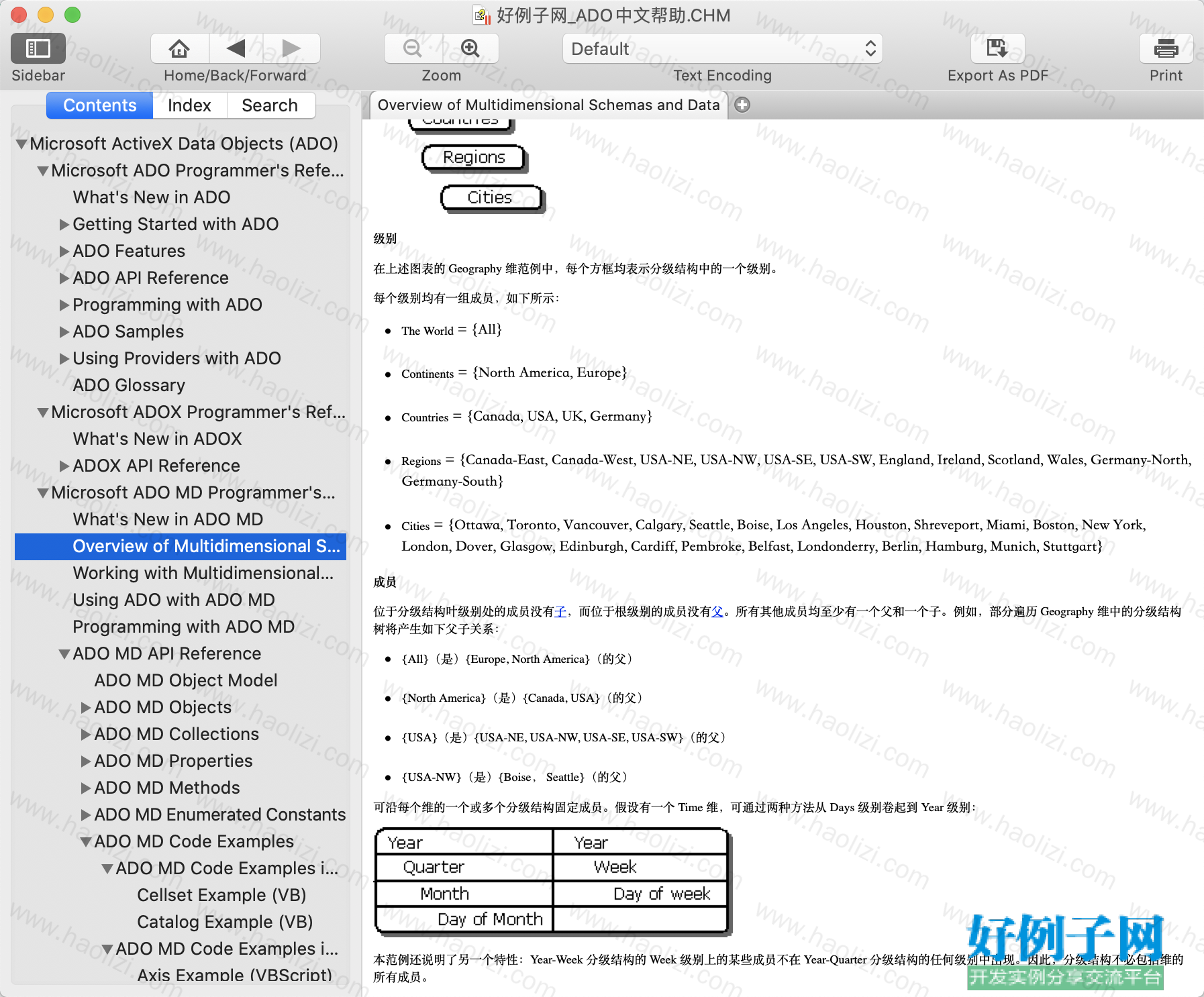Screen dimensions: 1204x997
Task: Select Overview of Multidimensional S... topic
Action: [x=181, y=546]
